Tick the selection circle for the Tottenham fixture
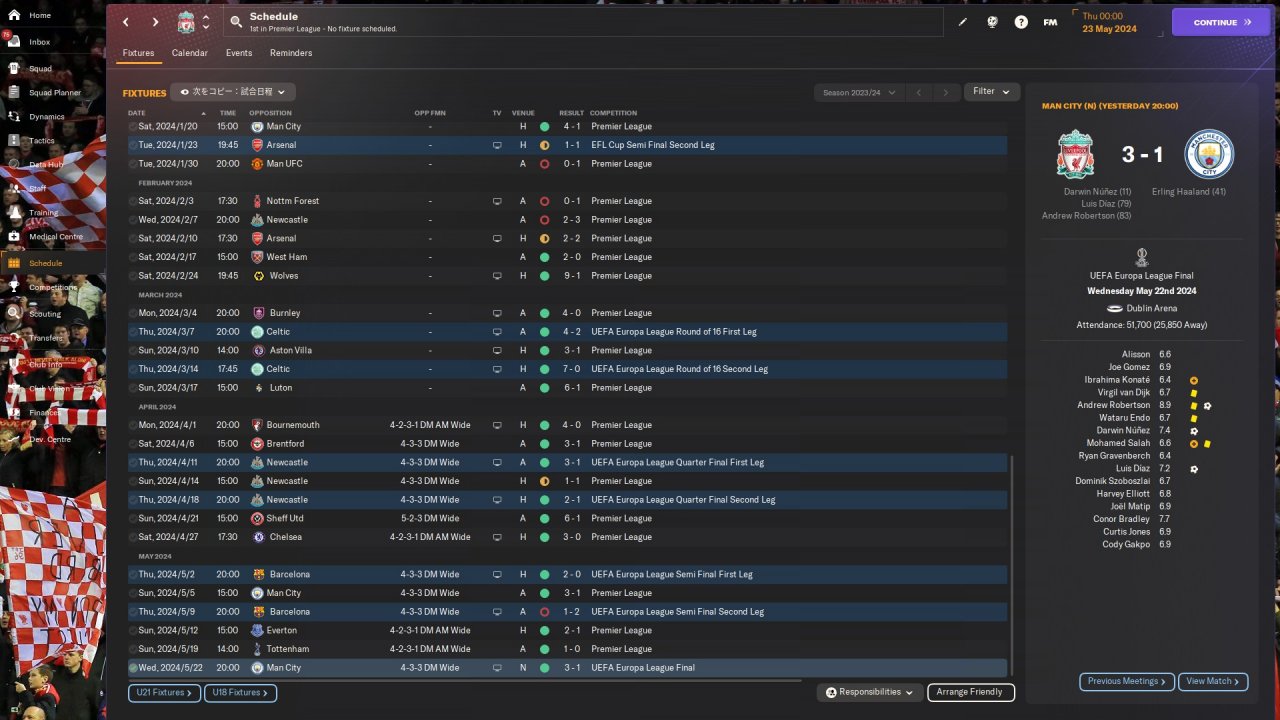The height and width of the screenshot is (720, 1280). [133, 649]
